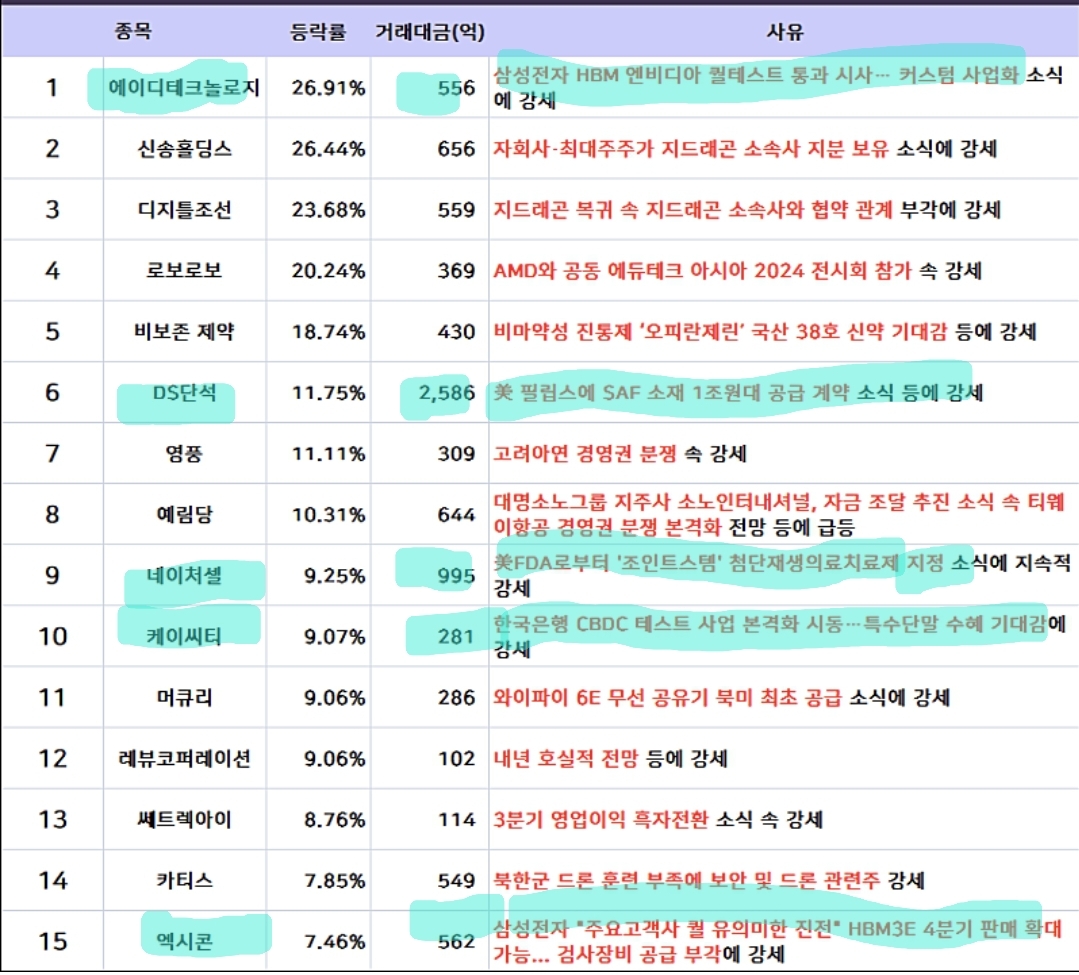Viewport: 1079px width, 975px height.
Task: Select stock name 영풍
Action: (x=184, y=453)
